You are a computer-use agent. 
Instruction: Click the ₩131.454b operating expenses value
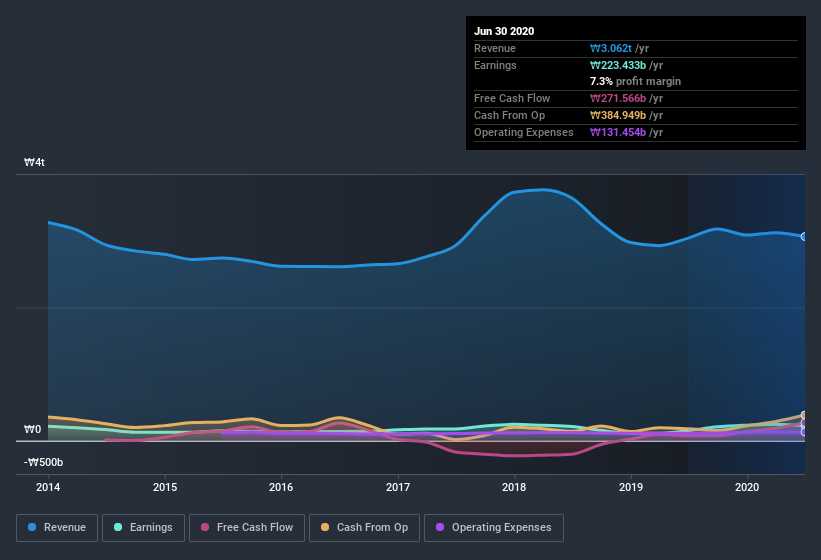[618, 132]
